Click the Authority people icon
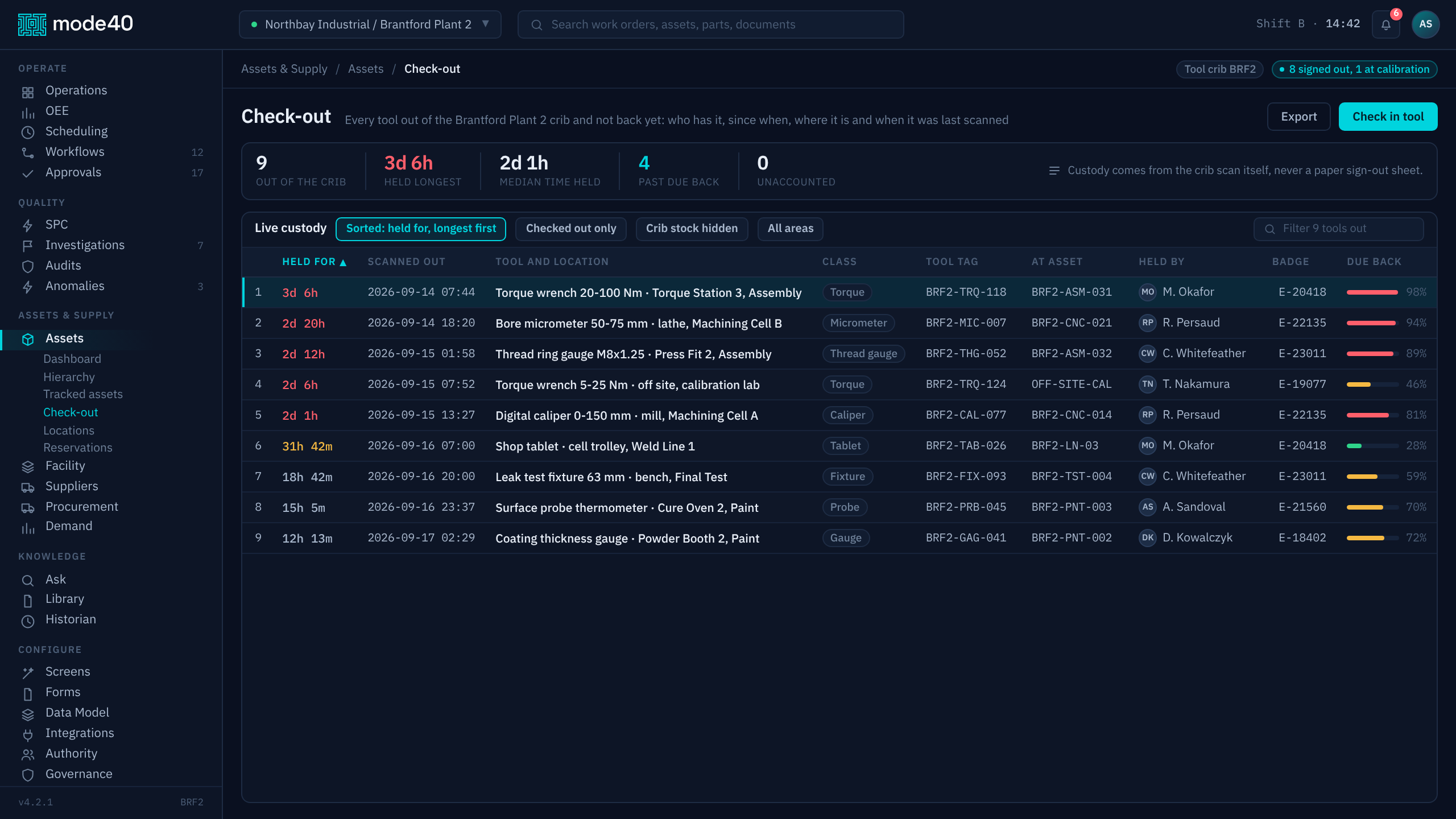This screenshot has height=819, width=1456. coord(28,755)
